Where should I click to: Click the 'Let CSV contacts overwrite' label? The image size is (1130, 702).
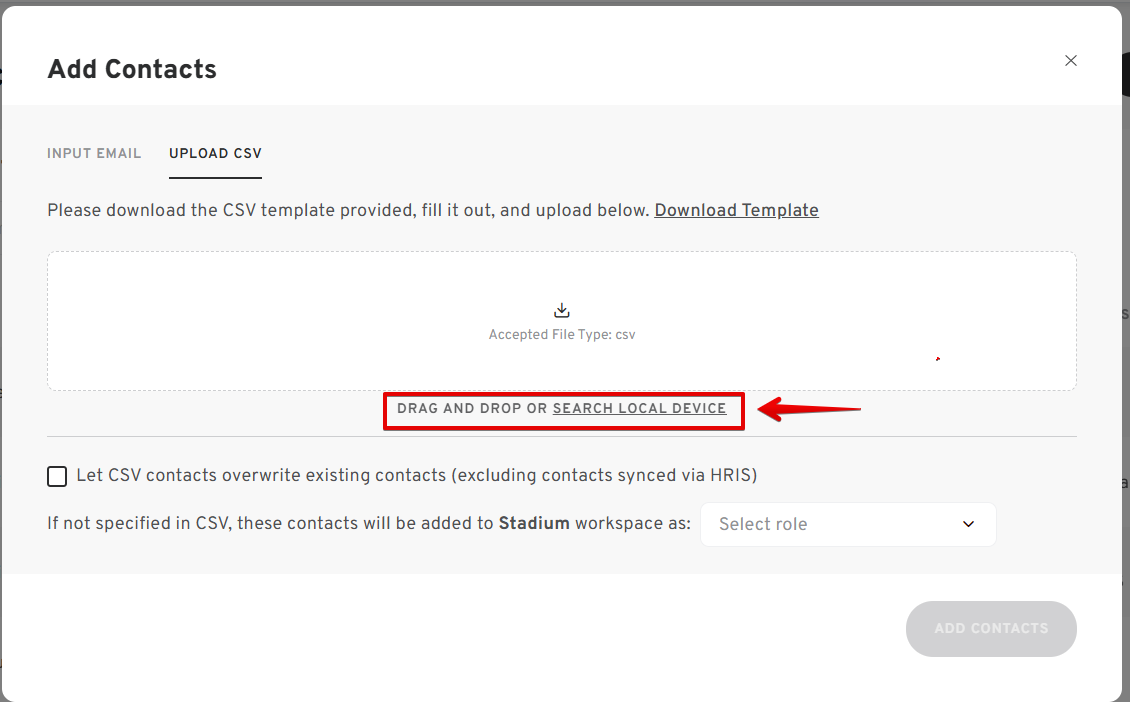pyautogui.click(x=417, y=476)
